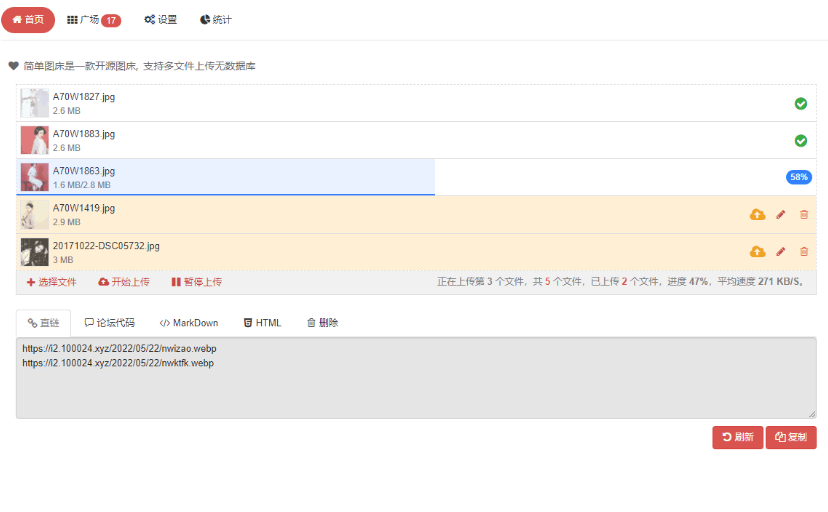
Task: Click the file name A70W1419.jpg
Action: [84, 207]
